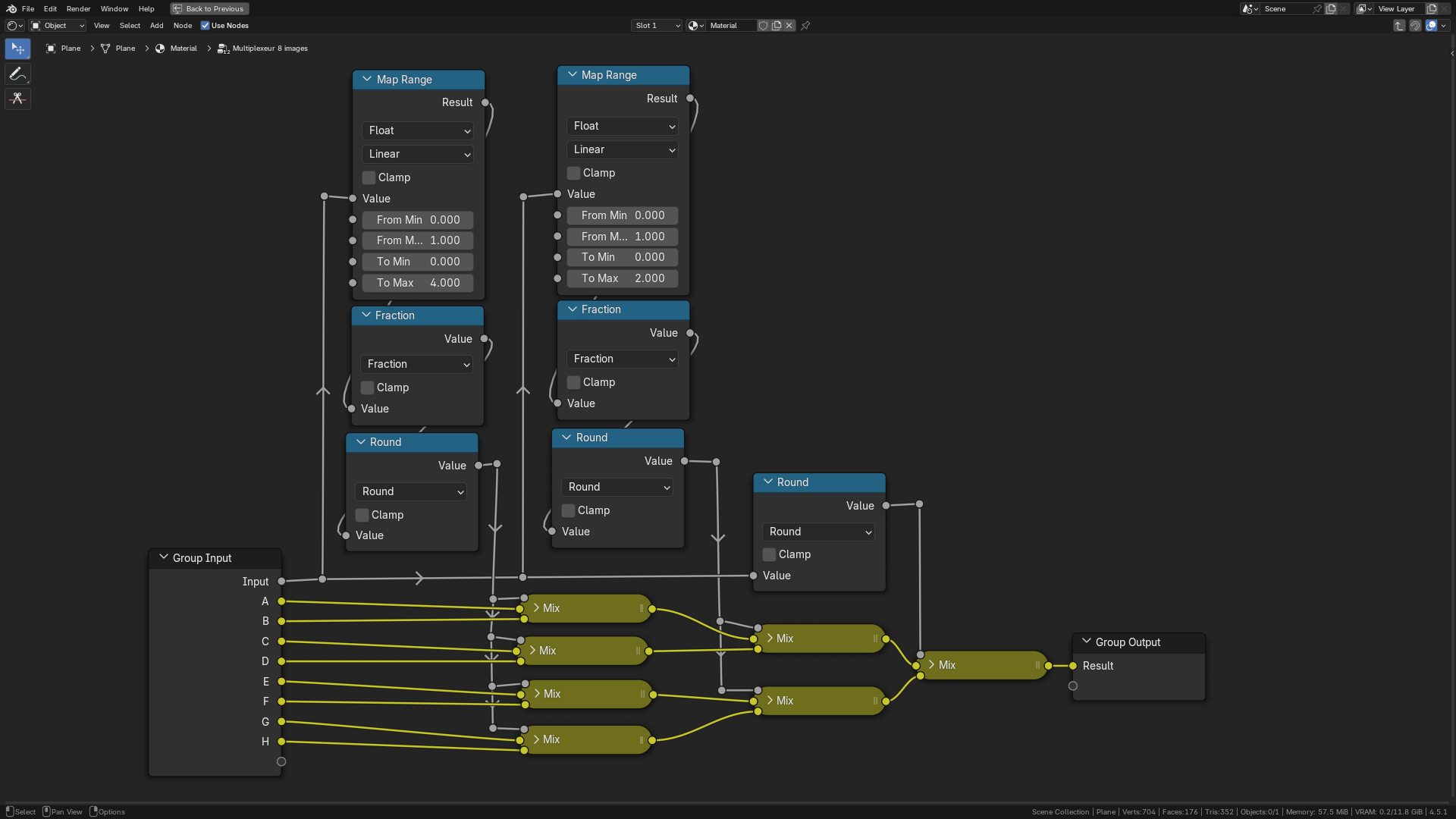Viewport: 1456px width, 819px height.
Task: Open Linear interpolation dropdown on right Map Range
Action: pos(623,149)
